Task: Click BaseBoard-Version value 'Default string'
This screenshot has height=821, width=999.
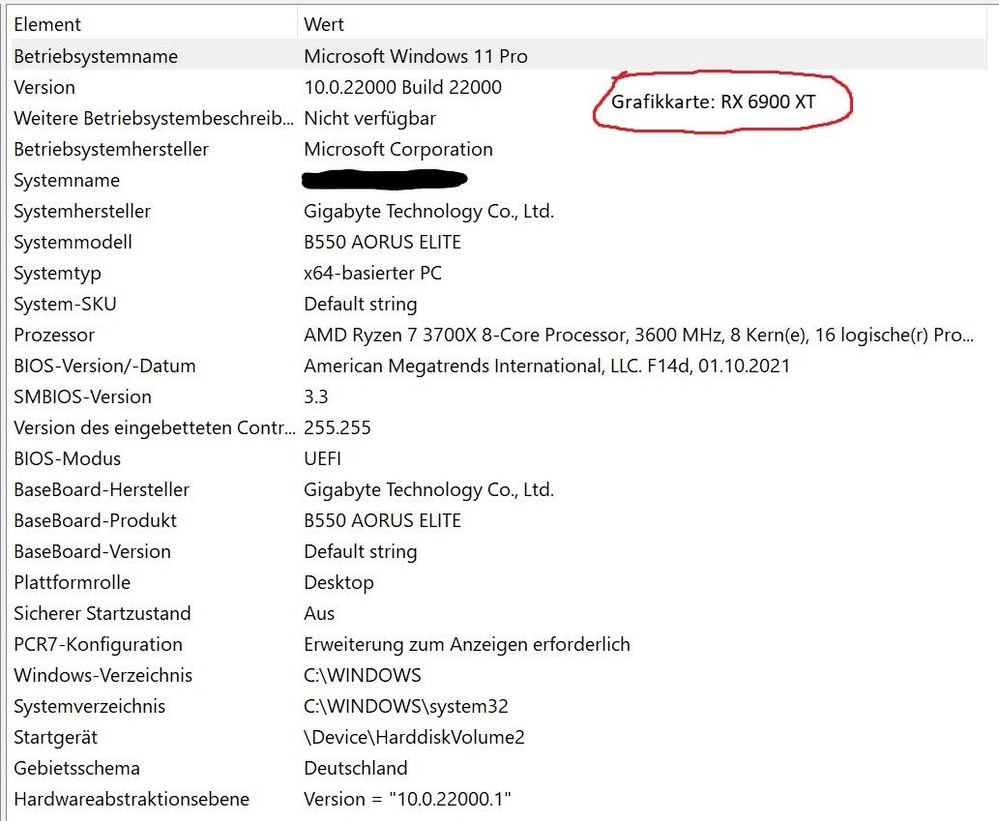Action: (361, 552)
